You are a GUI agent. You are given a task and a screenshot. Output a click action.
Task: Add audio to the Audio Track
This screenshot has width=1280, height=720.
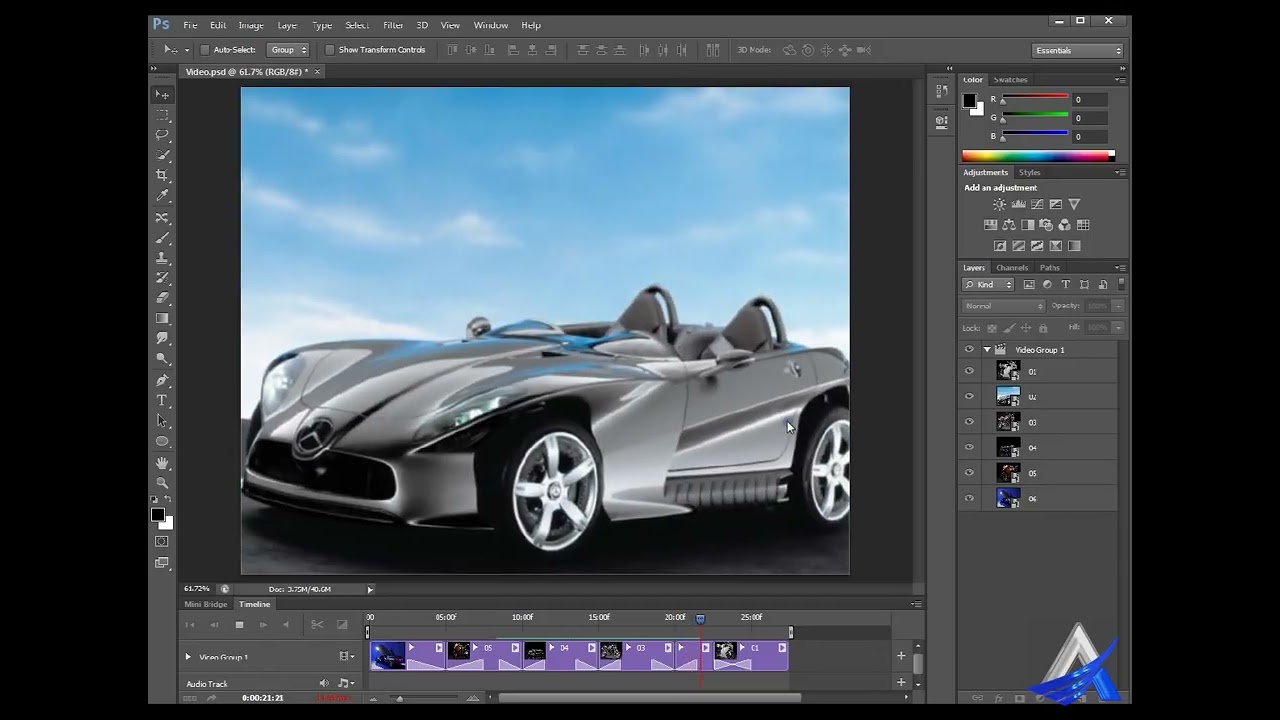(x=901, y=682)
